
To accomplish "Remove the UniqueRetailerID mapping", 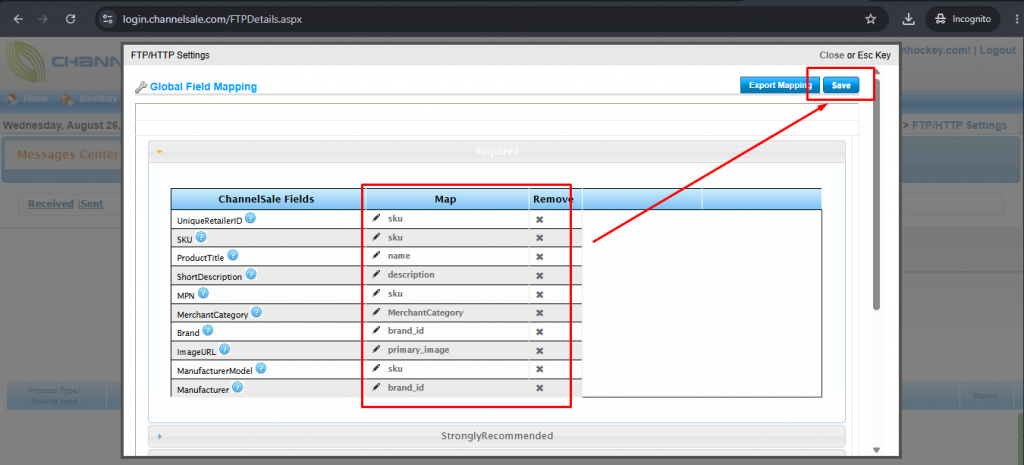I will point(539,219).
